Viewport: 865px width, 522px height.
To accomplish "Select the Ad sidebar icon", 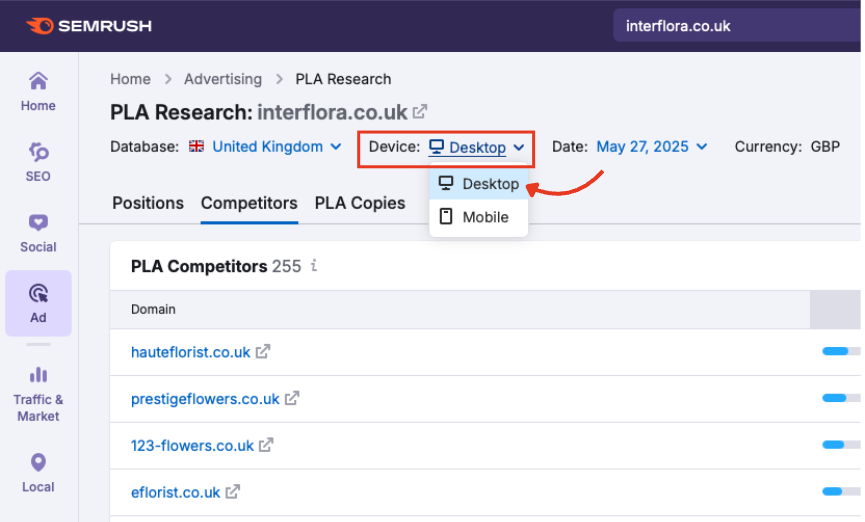I will 38,302.
